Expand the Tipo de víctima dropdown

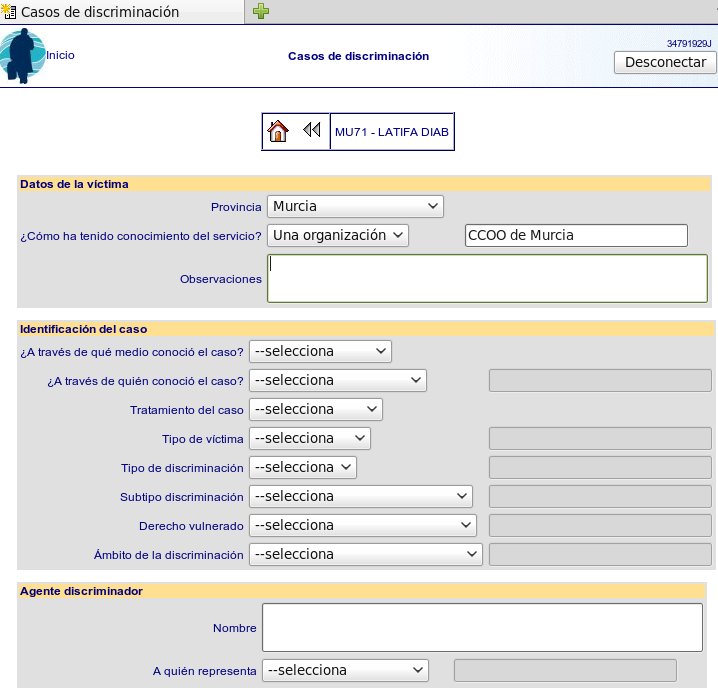click(310, 438)
